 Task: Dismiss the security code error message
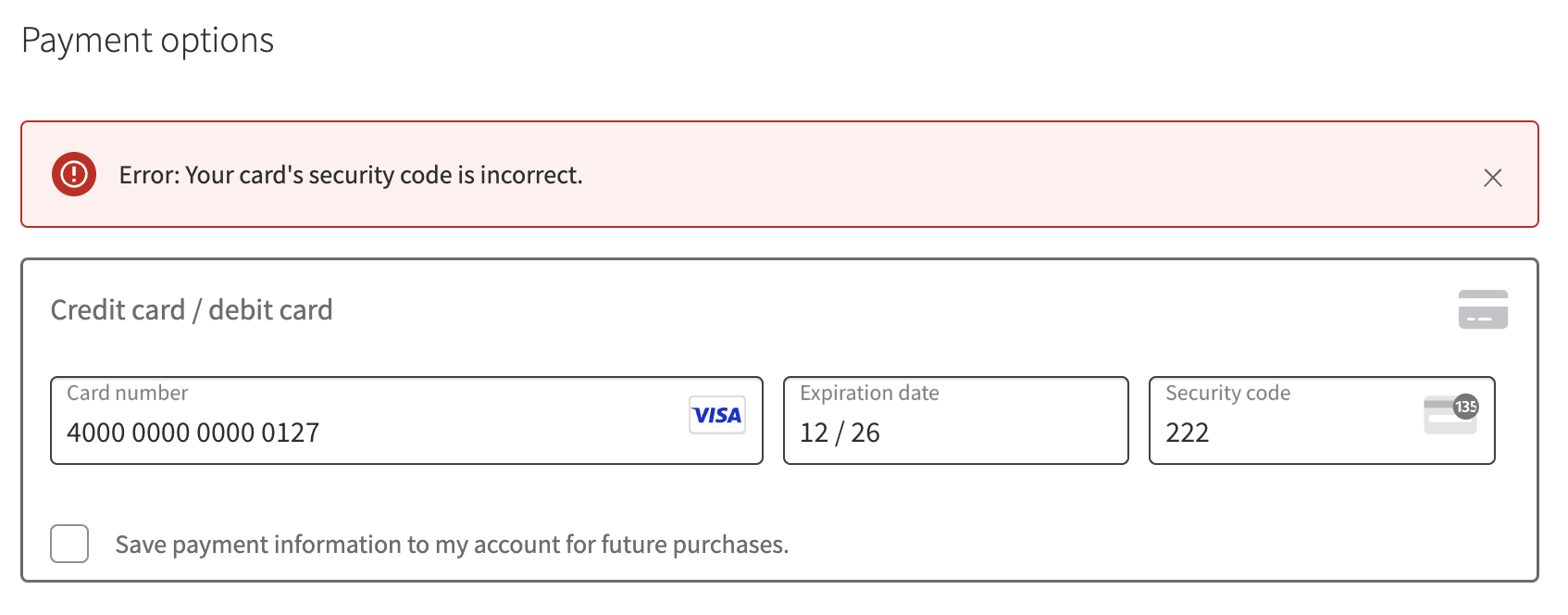tap(1492, 178)
